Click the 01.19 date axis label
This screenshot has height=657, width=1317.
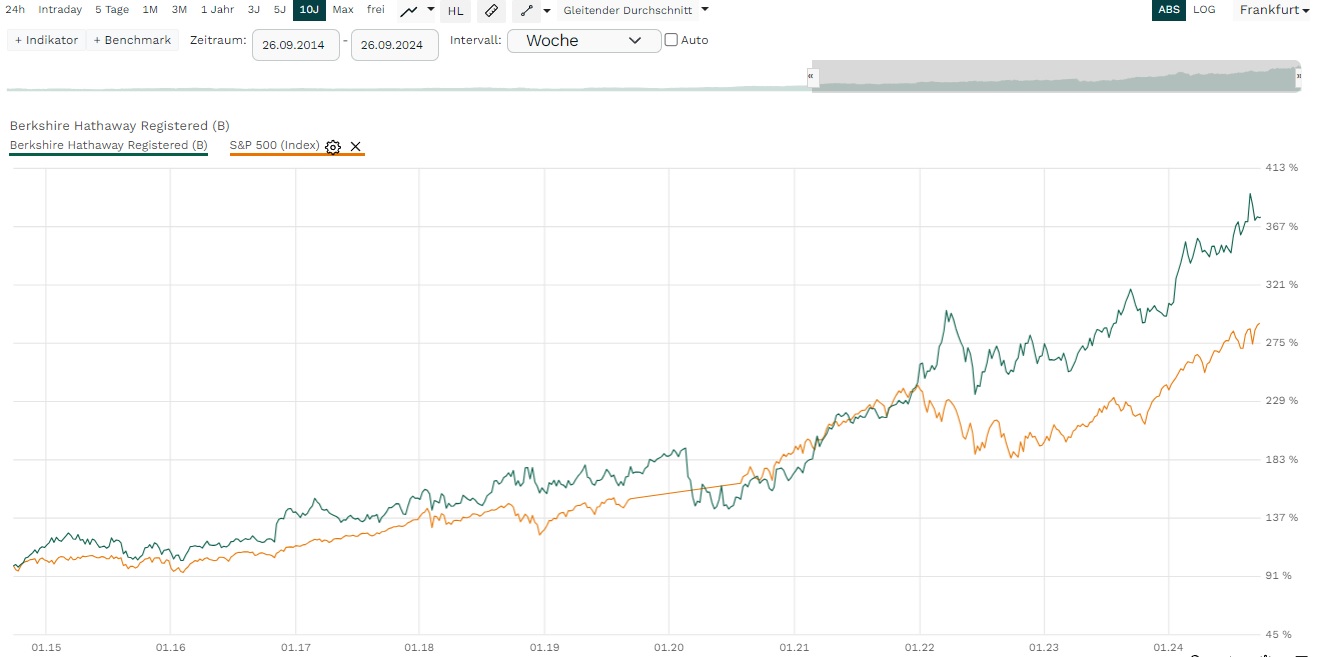point(544,648)
